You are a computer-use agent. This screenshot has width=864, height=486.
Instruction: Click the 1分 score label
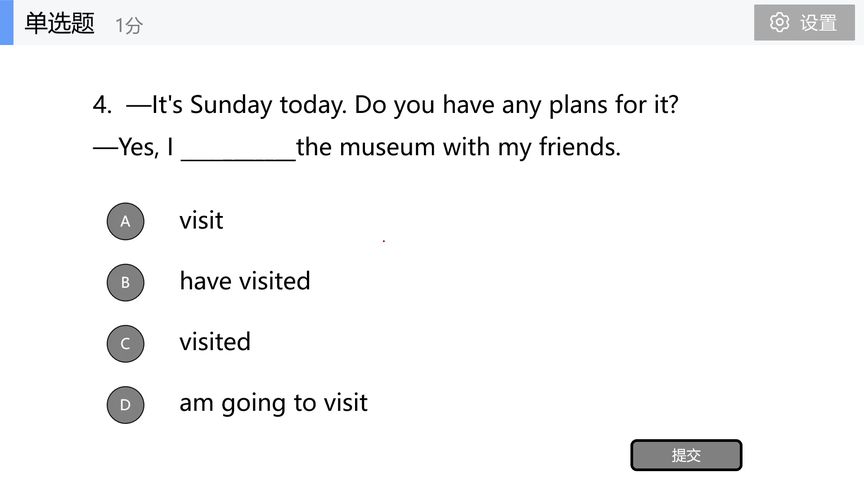click(x=129, y=26)
